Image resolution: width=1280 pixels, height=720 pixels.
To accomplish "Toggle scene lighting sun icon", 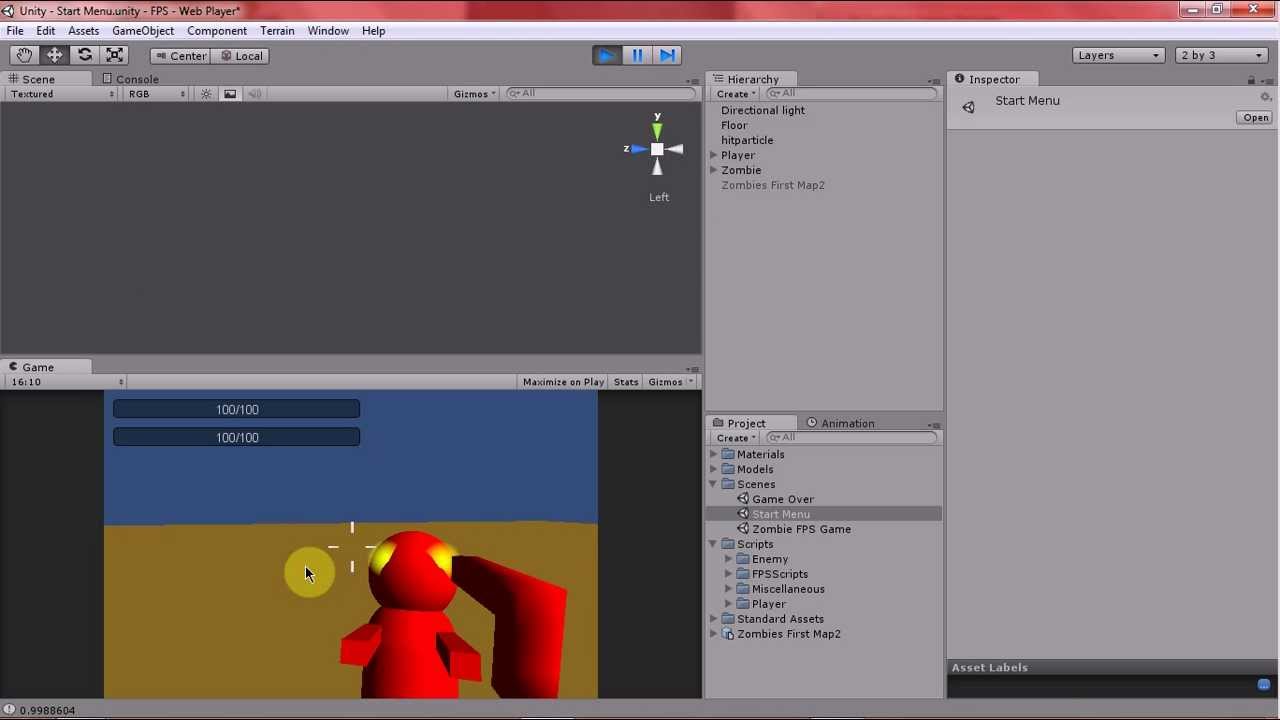I will click(x=206, y=94).
